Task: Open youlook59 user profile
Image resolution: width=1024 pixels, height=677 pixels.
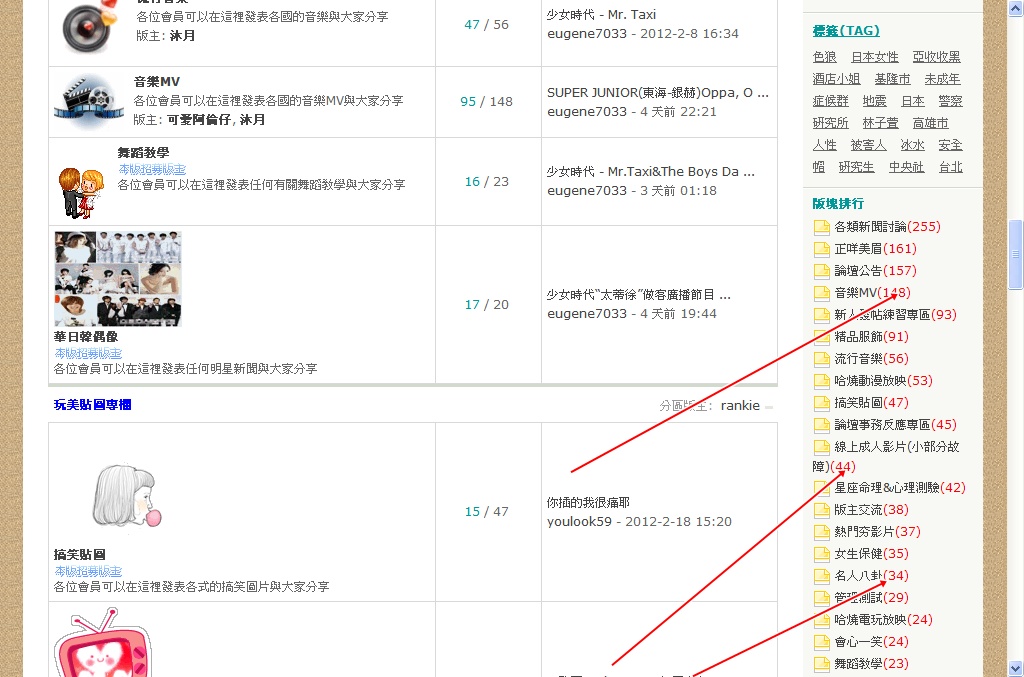Action: coord(579,522)
